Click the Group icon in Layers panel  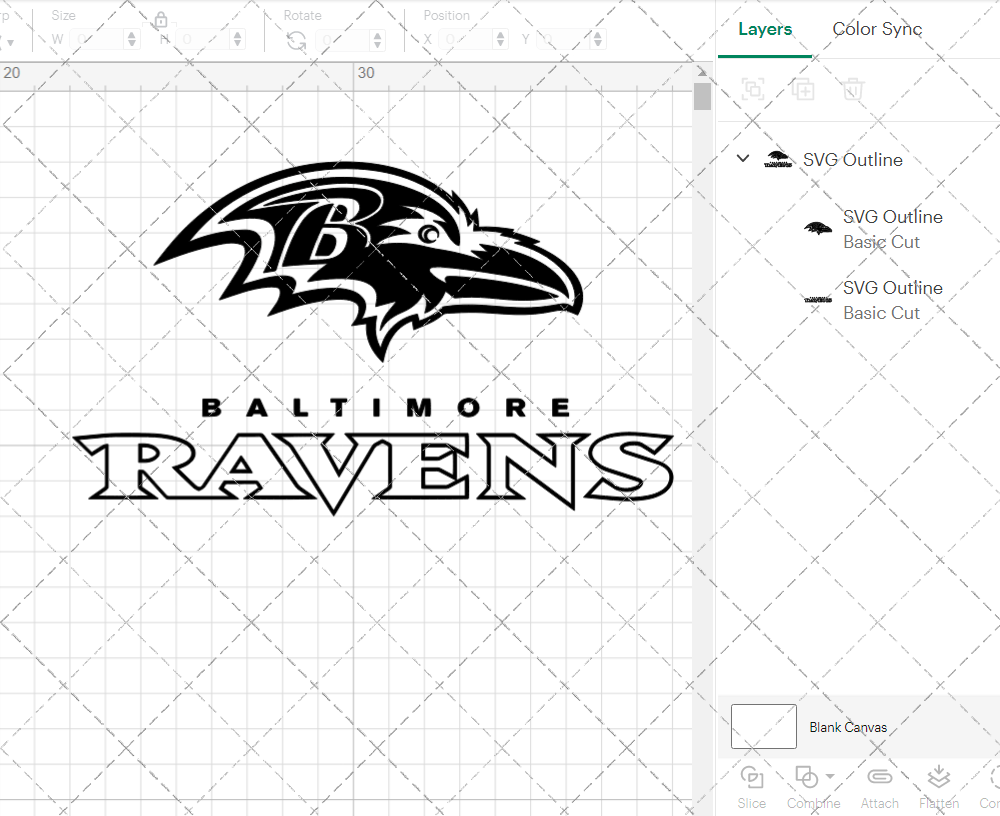(x=752, y=89)
